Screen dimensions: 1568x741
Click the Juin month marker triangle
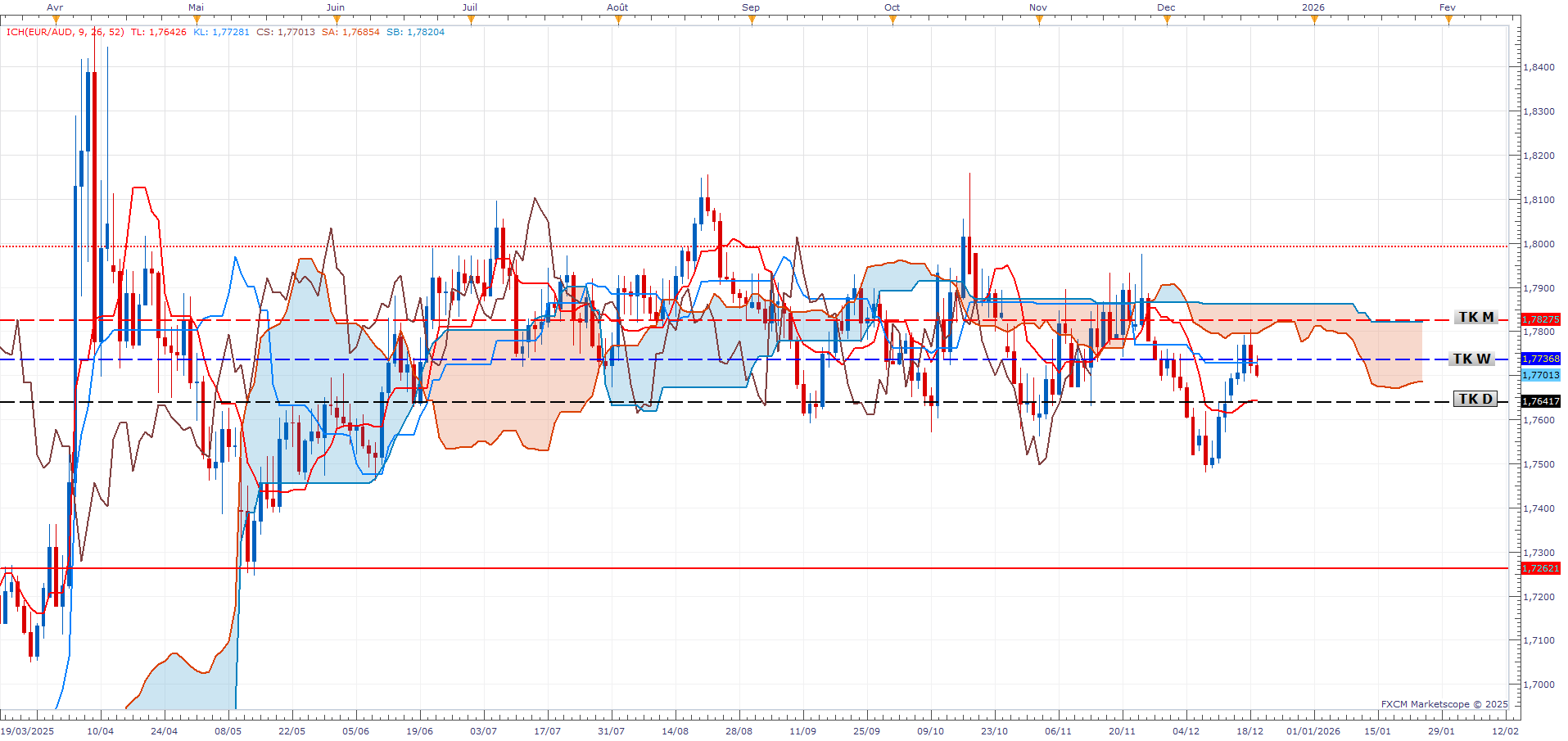point(336,20)
